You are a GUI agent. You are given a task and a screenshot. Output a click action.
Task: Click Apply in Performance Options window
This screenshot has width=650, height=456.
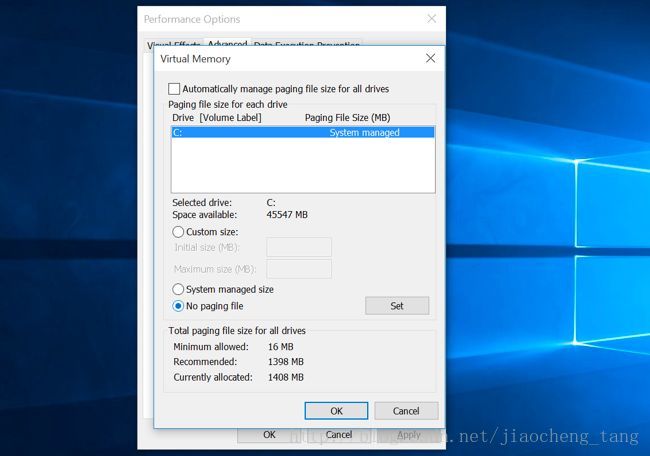pos(409,434)
